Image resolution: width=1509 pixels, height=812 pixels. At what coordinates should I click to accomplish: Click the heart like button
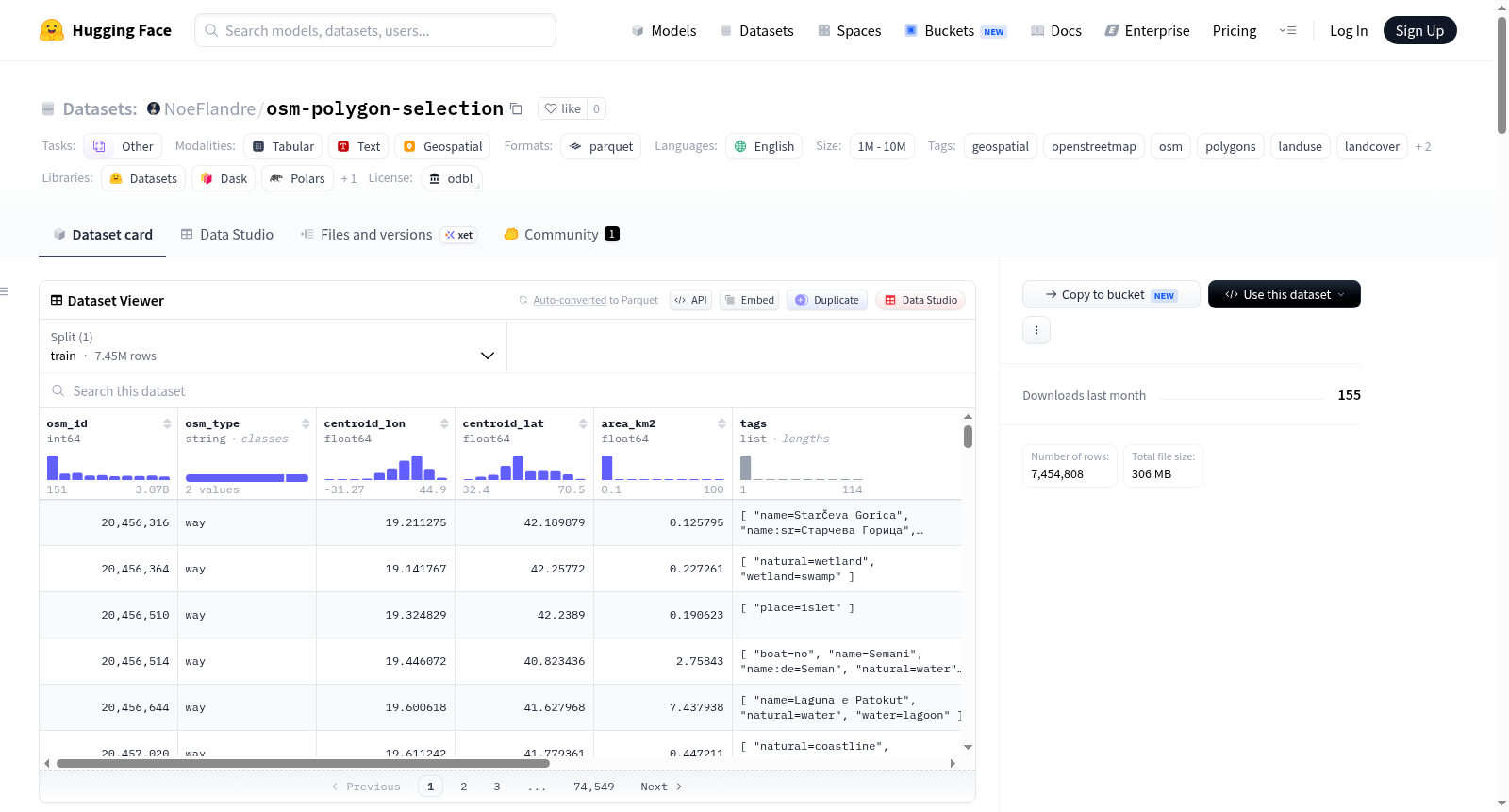(562, 108)
